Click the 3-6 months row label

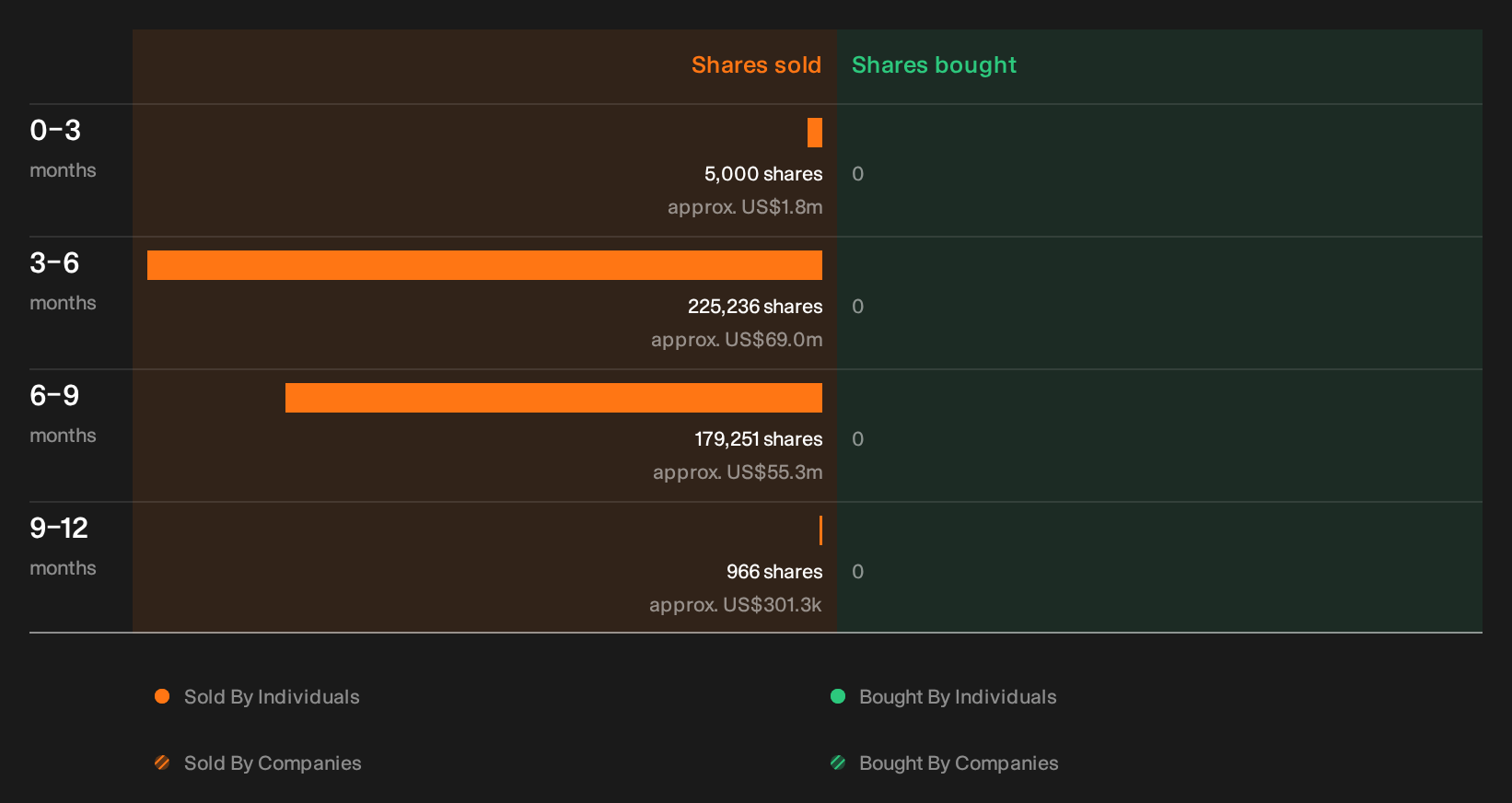coord(63,281)
